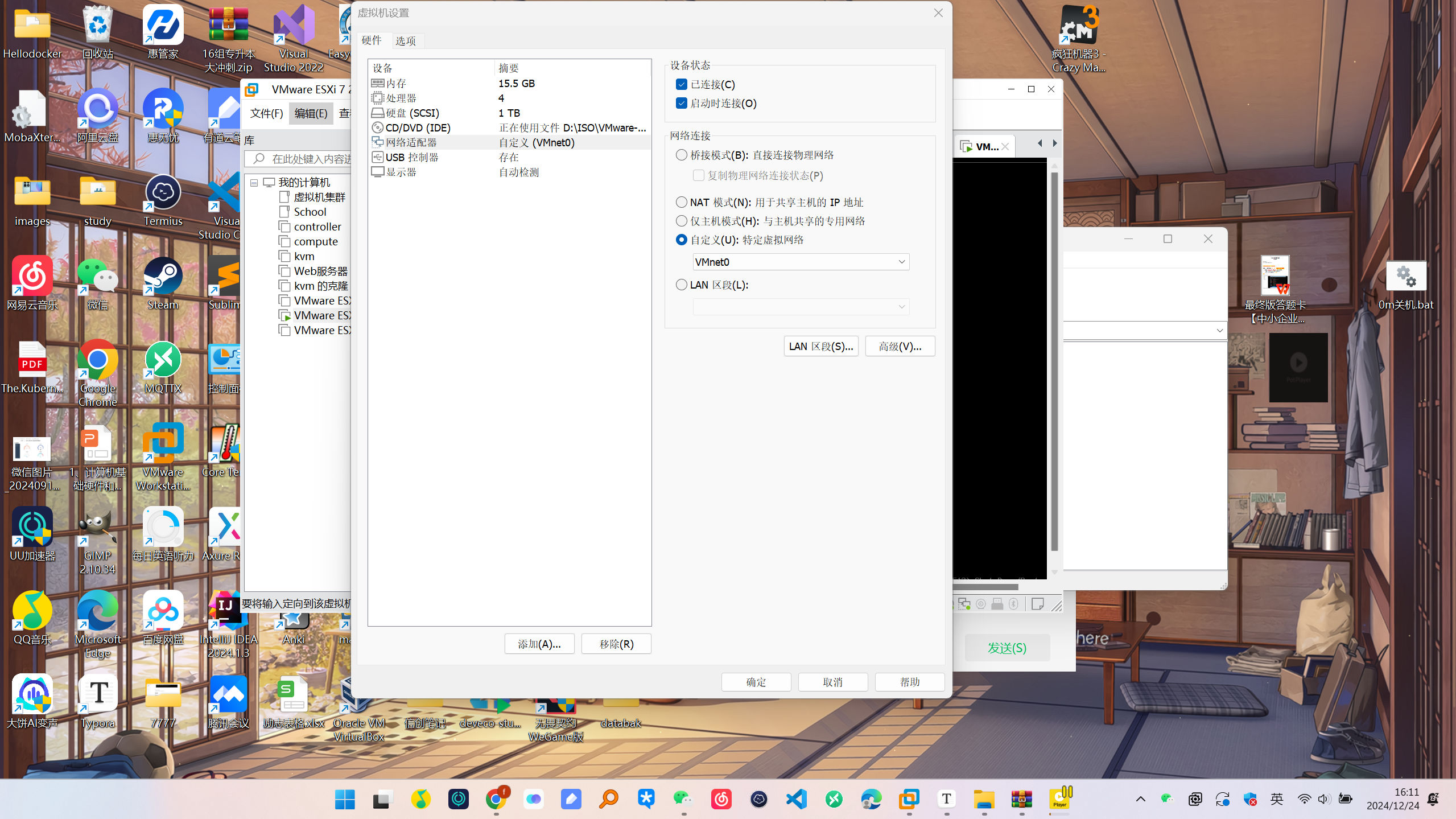
Task: Select LAN 区段(L) radio button
Action: 681,285
